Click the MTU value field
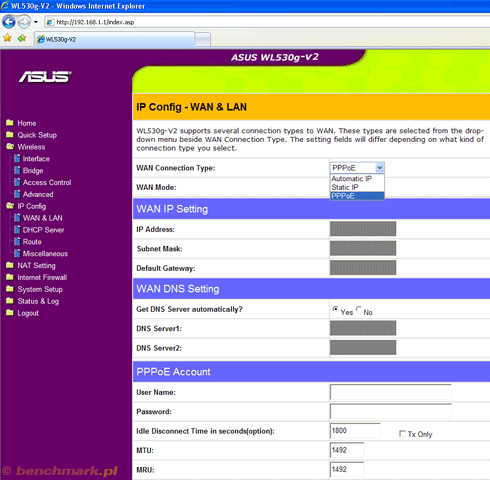The width and height of the screenshot is (490, 480). point(347,450)
